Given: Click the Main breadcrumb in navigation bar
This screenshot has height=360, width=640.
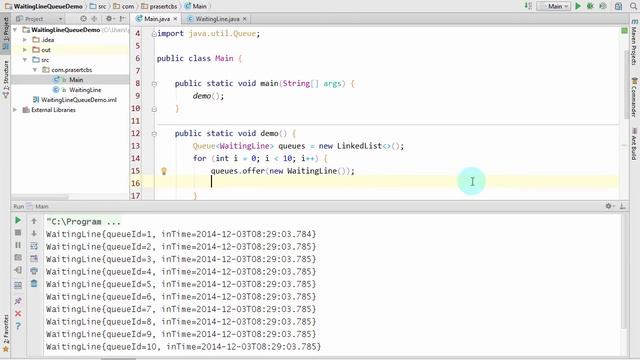Looking at the screenshot, I should point(196,6).
